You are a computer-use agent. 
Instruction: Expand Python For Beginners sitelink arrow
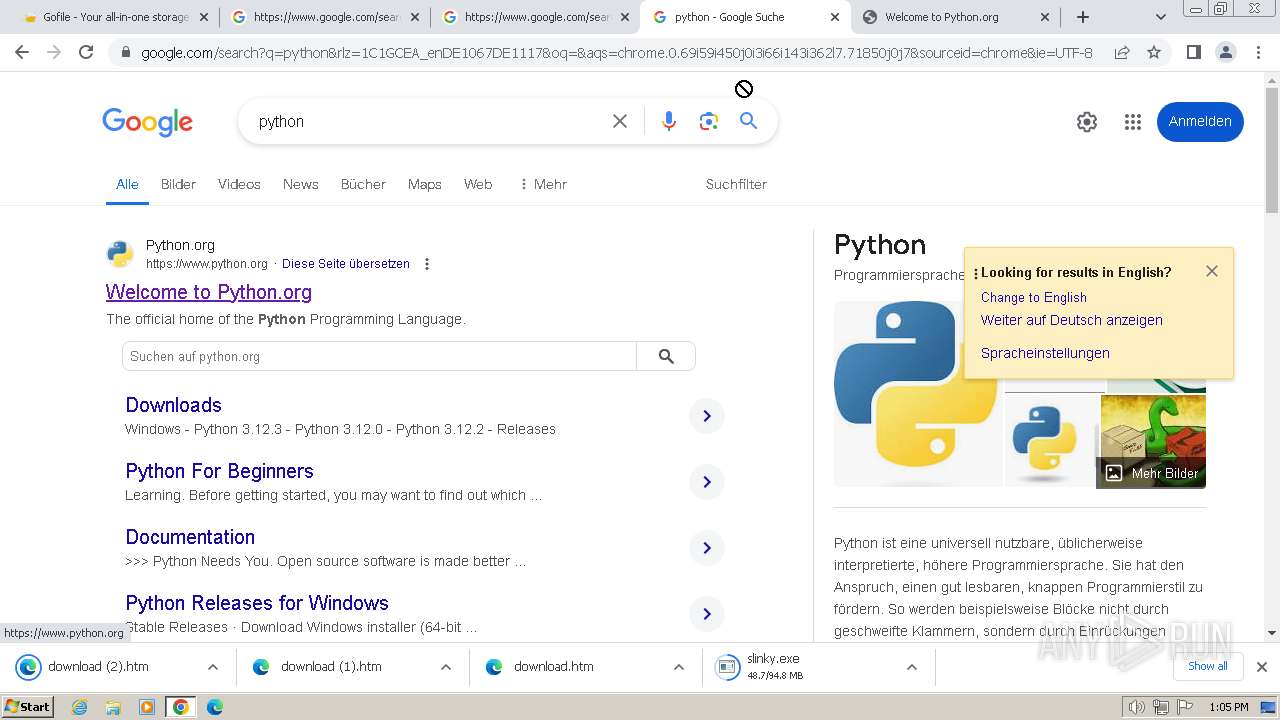pyautogui.click(x=707, y=482)
